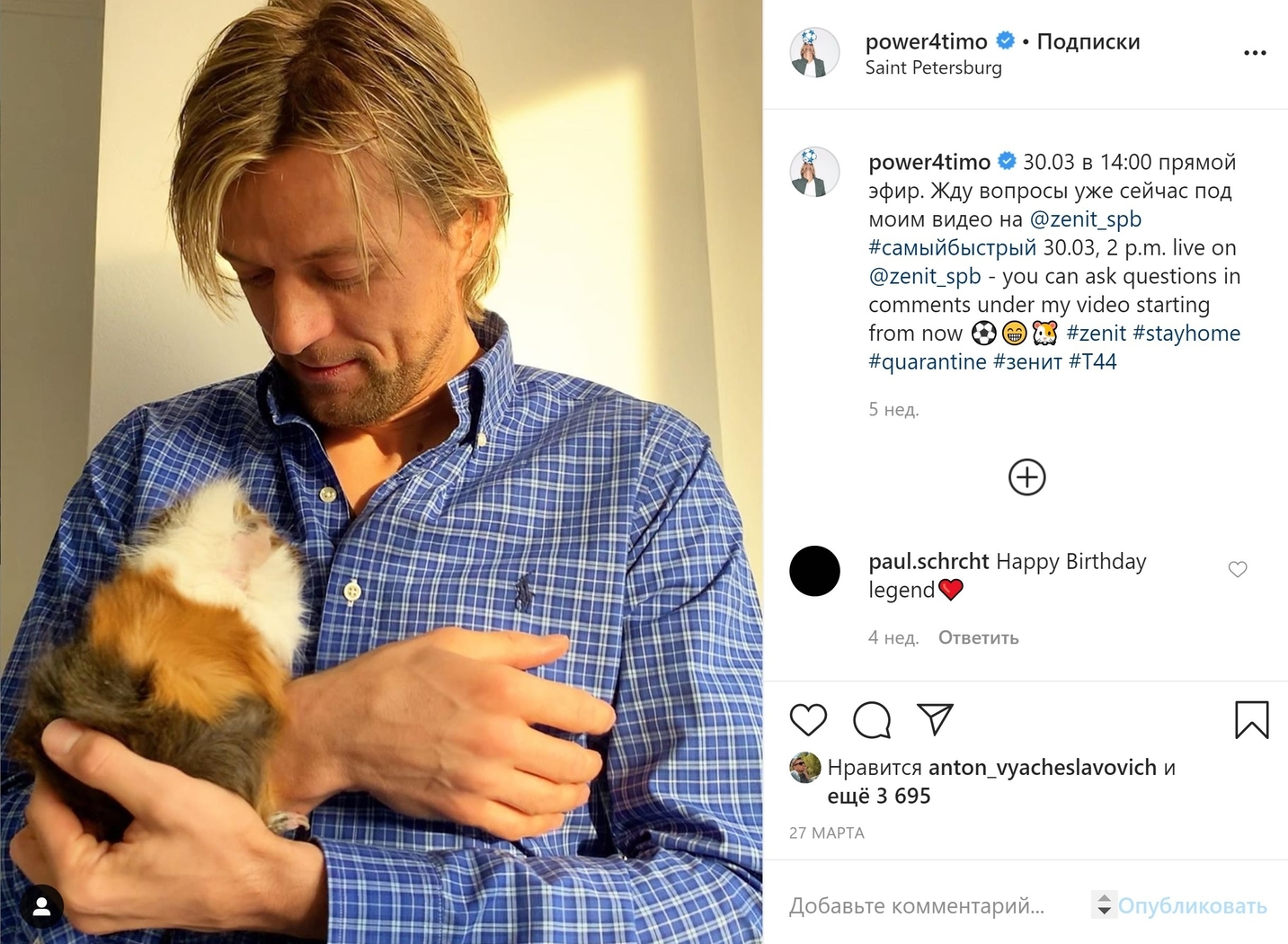Like the post with the heart icon
The image size is (1288, 944).
point(808,720)
